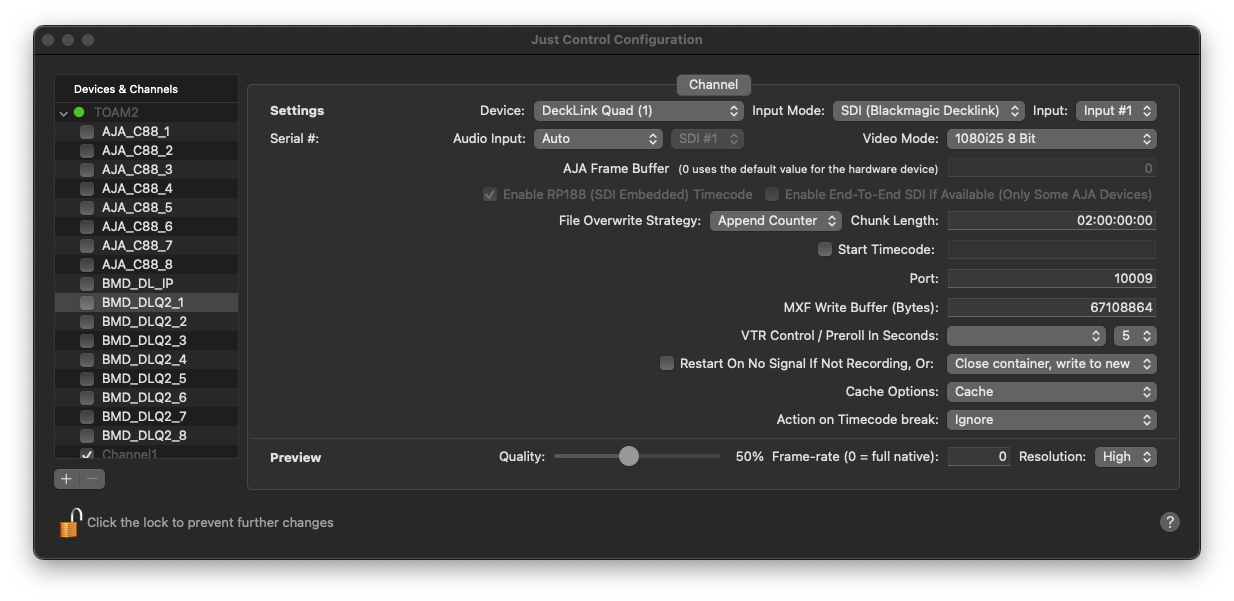Open the preview Resolution High dropdown
This screenshot has height=601, width=1234.
[x=1126, y=457]
